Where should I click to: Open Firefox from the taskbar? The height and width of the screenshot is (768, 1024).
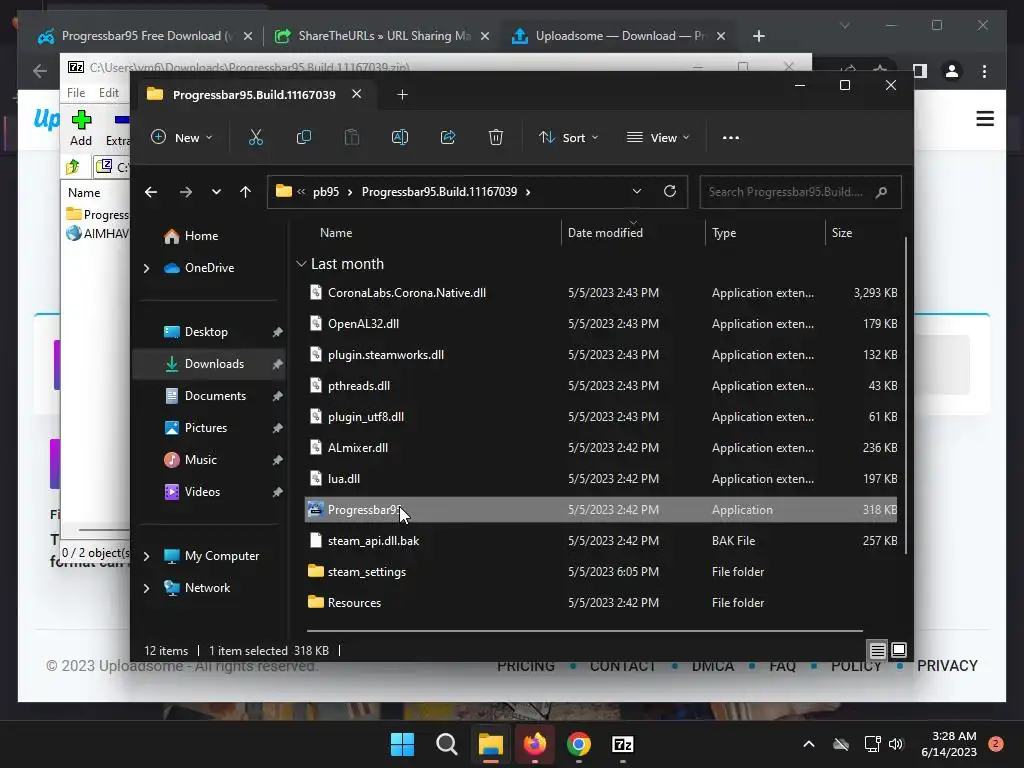535,744
